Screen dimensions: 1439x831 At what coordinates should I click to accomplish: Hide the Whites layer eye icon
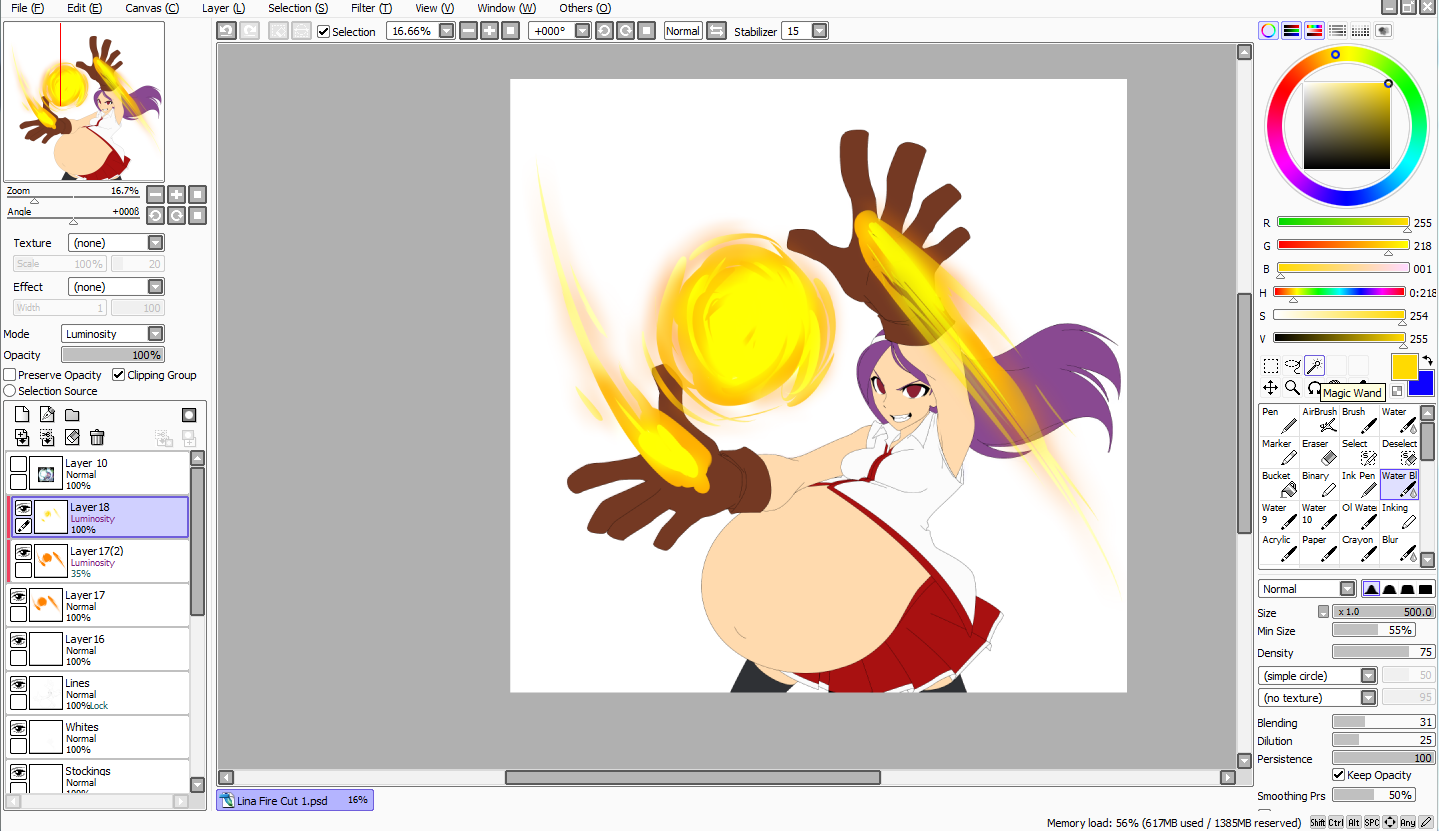click(18, 728)
